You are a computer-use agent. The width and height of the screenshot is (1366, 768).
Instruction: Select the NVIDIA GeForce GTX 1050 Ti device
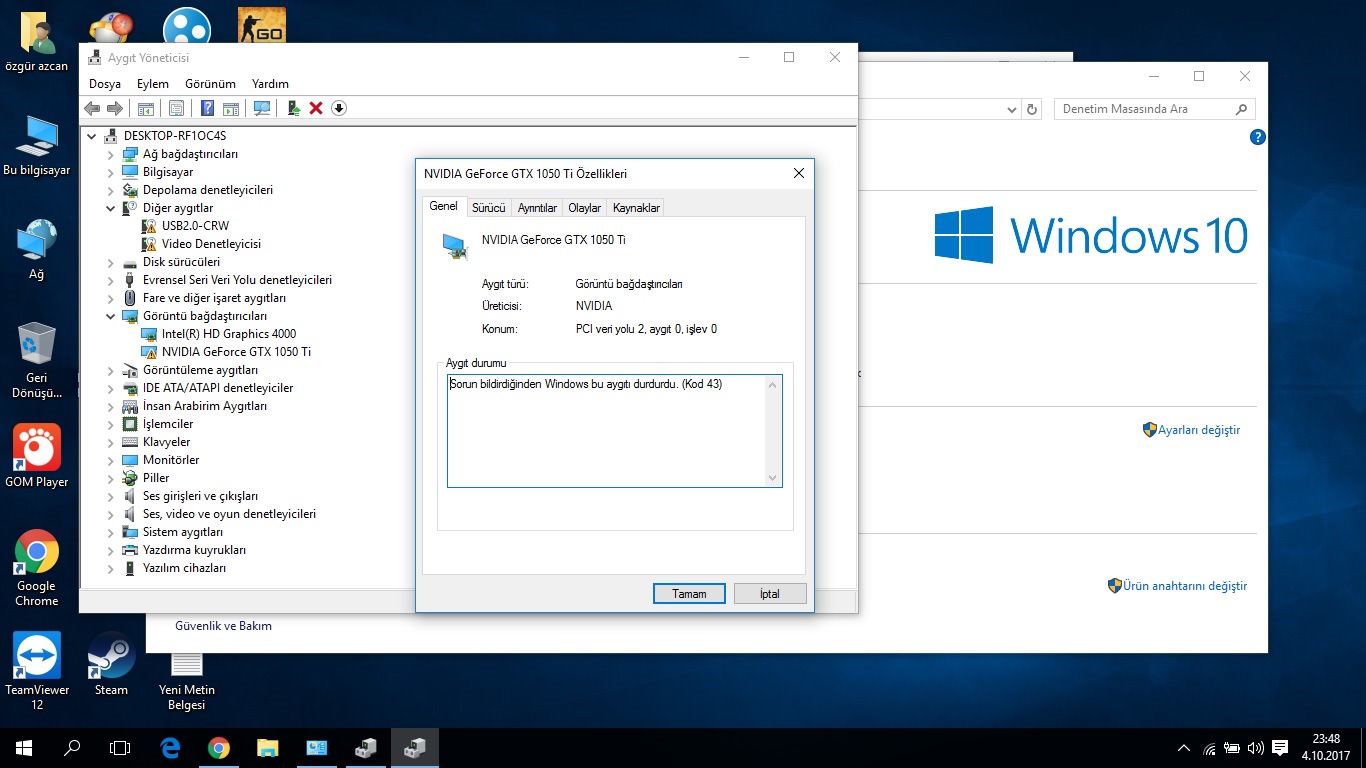pyautogui.click(x=236, y=352)
